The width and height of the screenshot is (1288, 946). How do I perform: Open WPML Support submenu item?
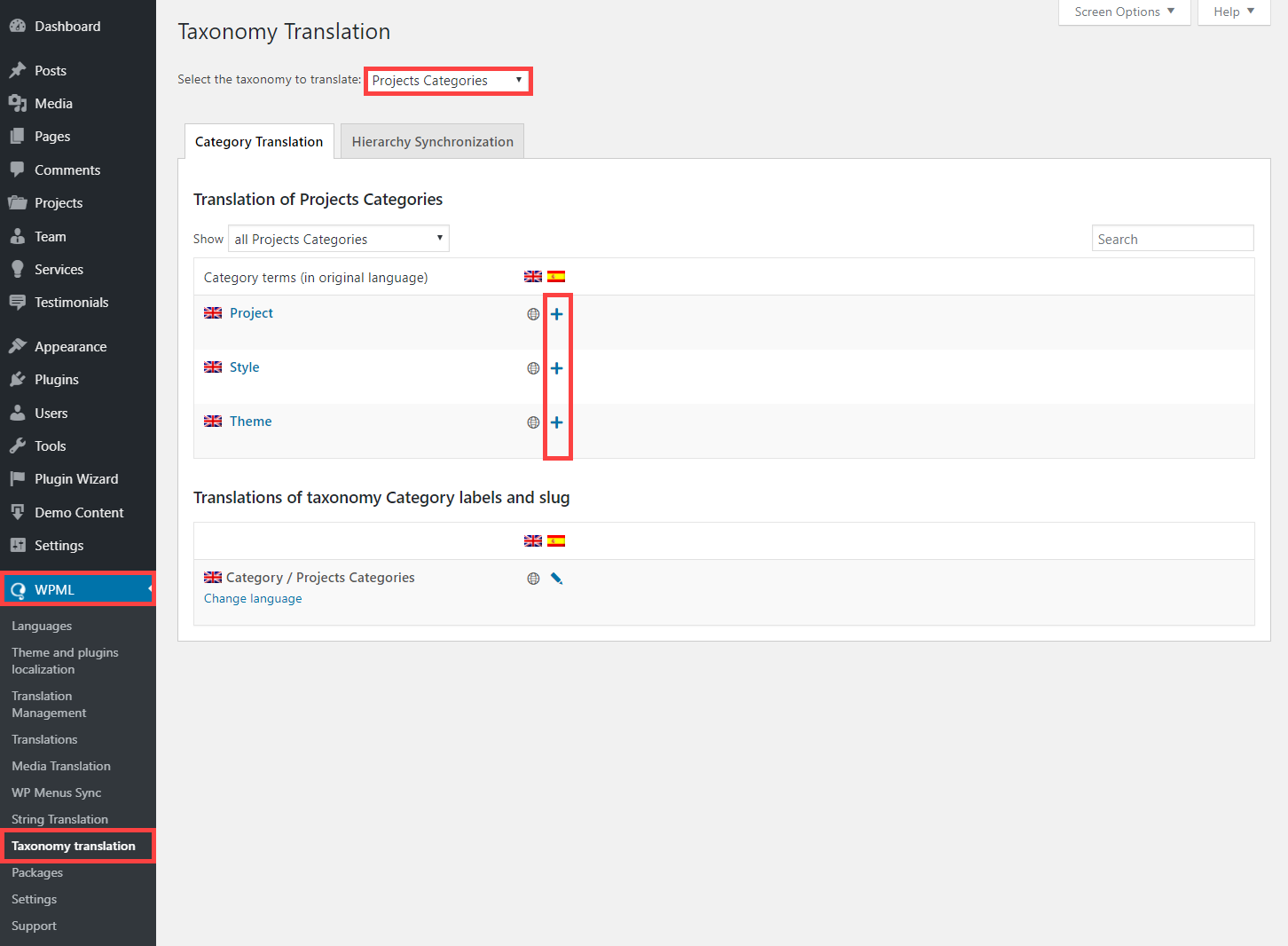point(35,926)
